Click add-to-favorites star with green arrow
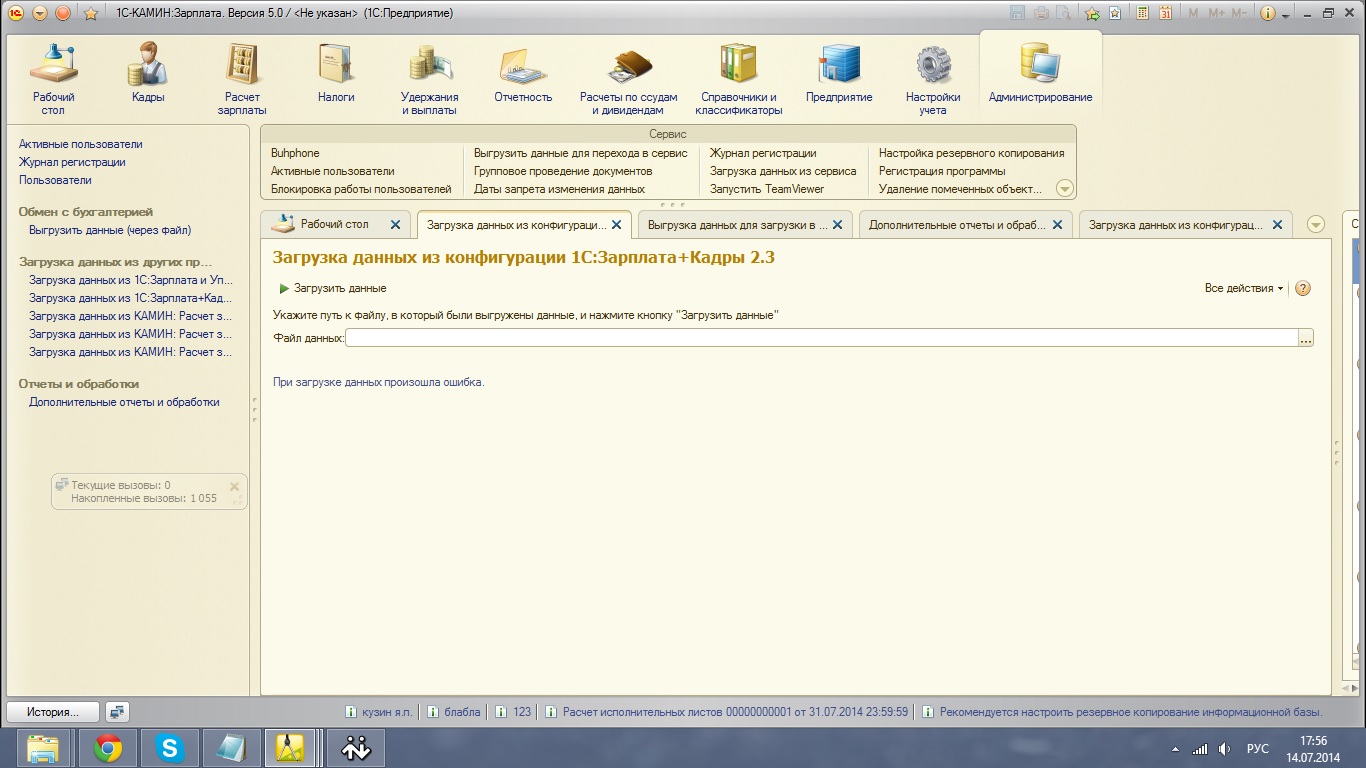The width and height of the screenshot is (1366, 768). tap(1092, 13)
